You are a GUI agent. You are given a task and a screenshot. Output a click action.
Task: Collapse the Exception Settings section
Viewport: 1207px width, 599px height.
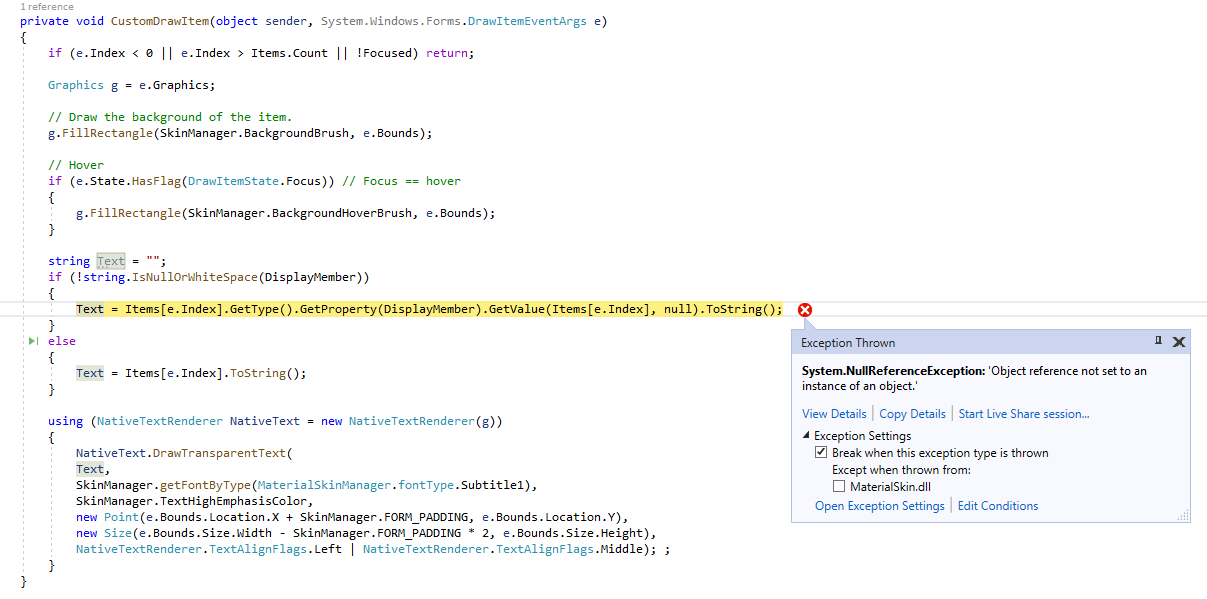pyautogui.click(x=806, y=436)
